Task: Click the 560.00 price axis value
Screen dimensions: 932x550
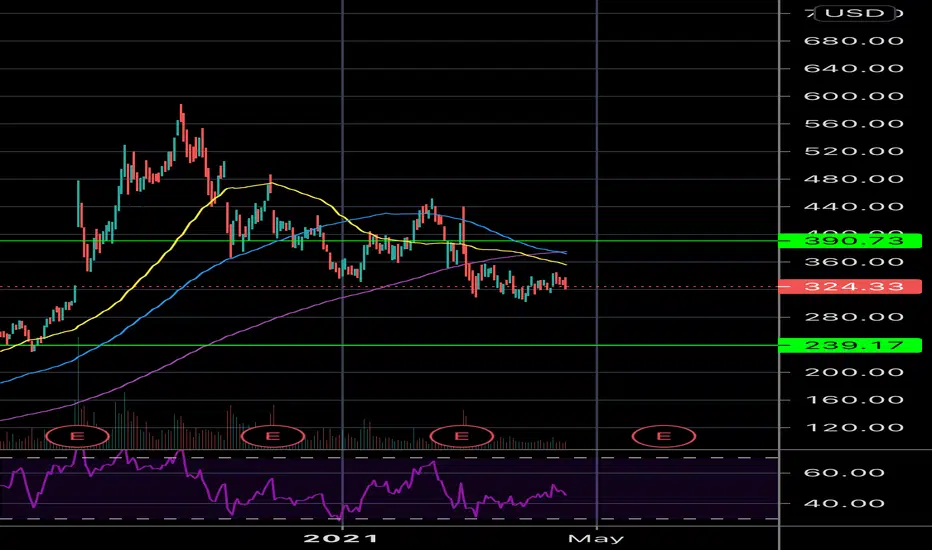Action: (x=854, y=124)
